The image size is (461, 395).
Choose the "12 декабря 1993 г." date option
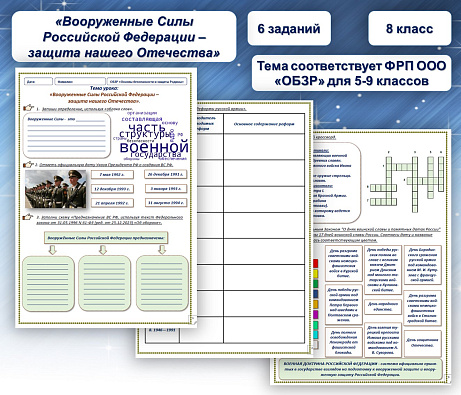click(112, 189)
